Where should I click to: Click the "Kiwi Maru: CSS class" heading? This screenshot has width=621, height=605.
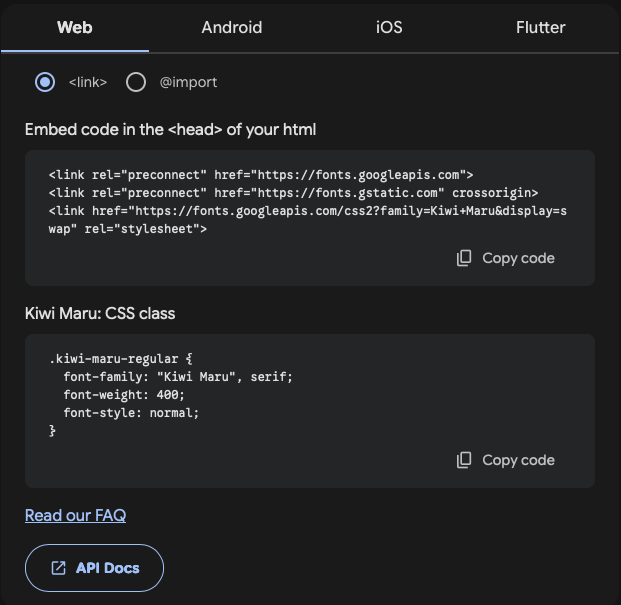[100, 313]
